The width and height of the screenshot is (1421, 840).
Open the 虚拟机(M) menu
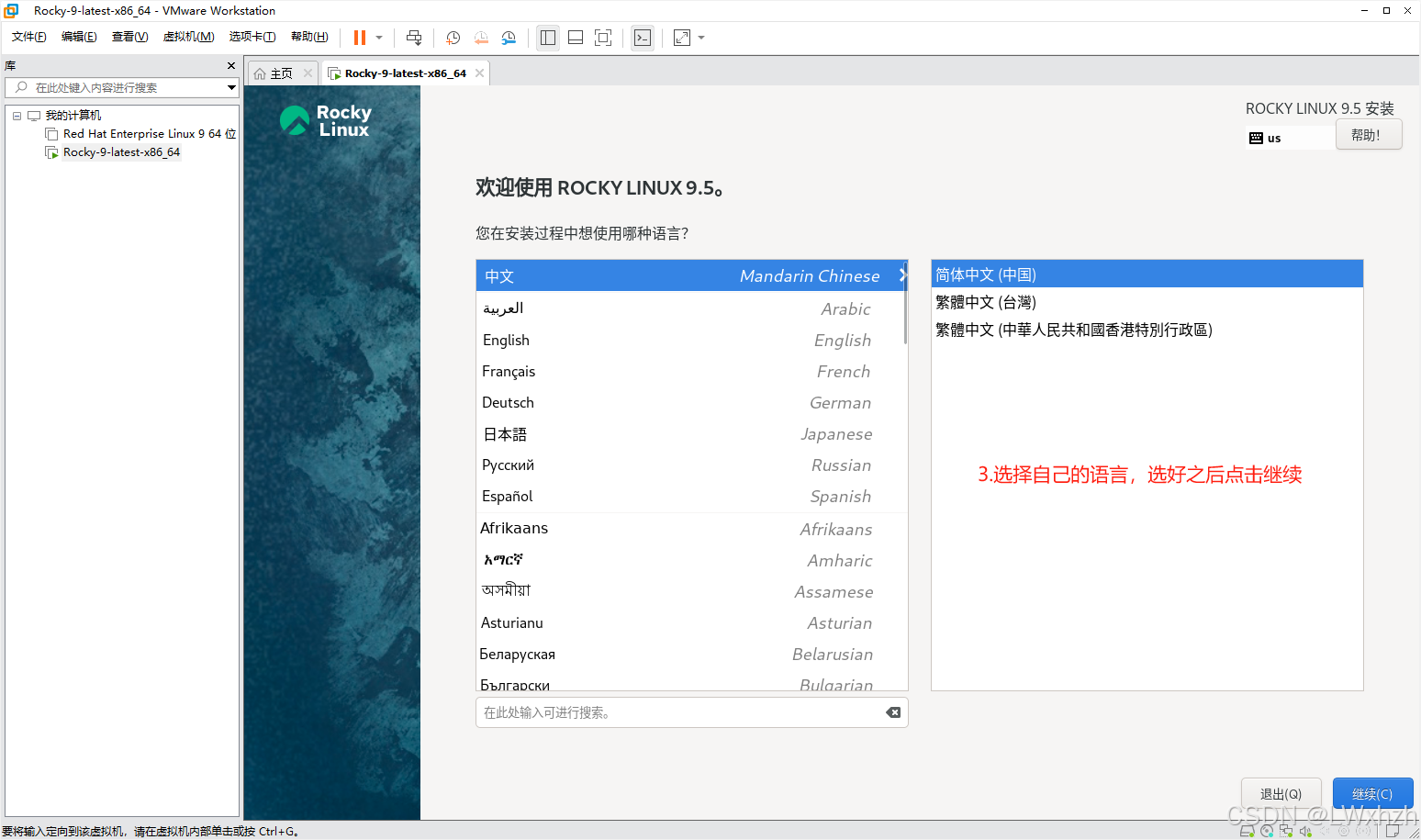click(x=188, y=37)
